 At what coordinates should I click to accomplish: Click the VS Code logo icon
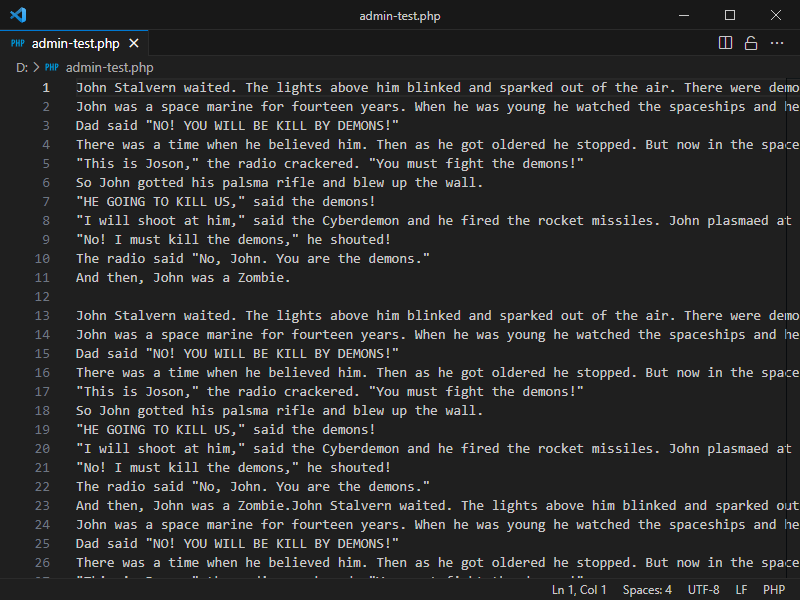tap(18, 15)
